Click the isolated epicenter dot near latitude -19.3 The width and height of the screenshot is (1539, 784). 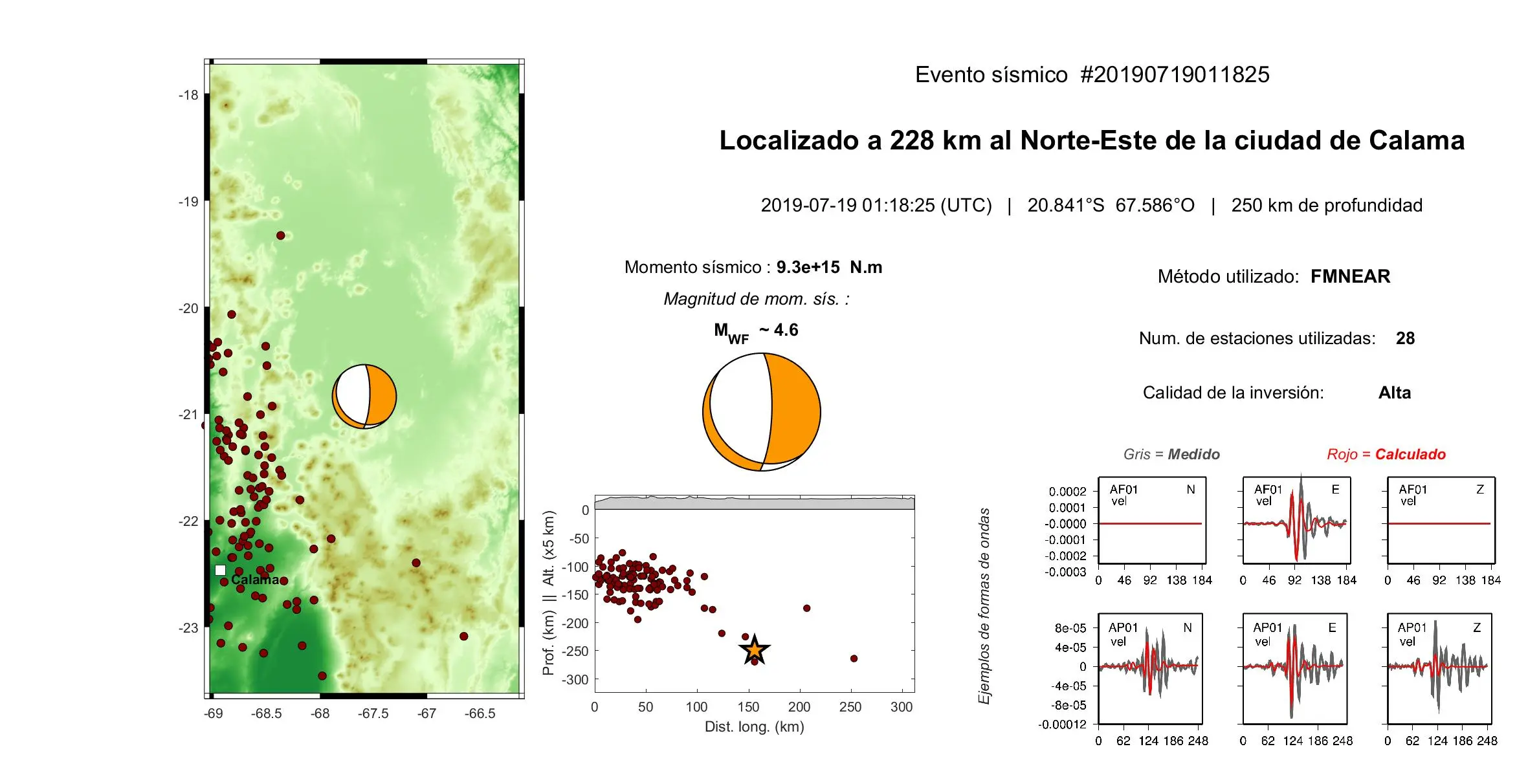280,235
